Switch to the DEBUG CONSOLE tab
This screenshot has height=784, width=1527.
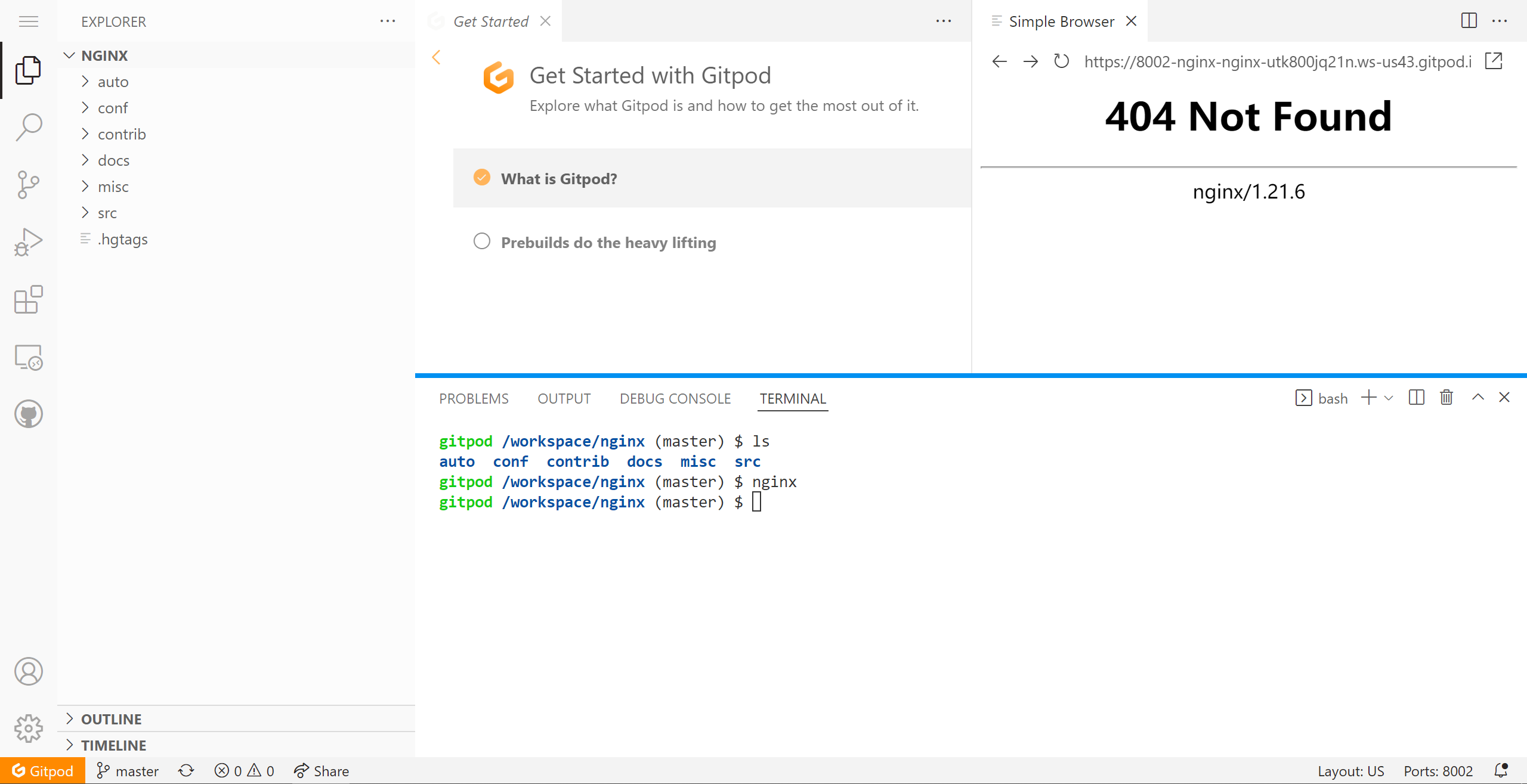675,399
